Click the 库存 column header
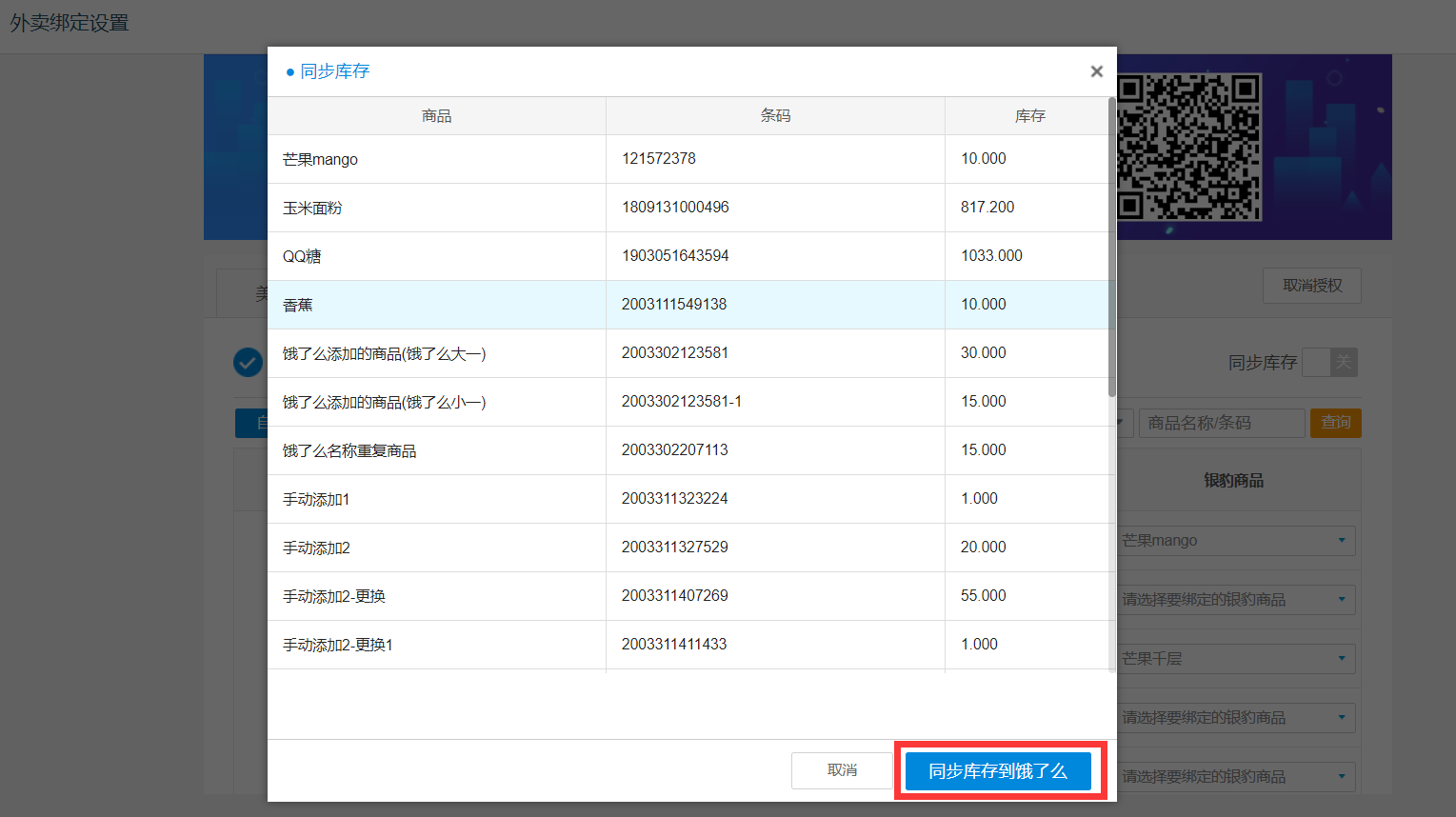Screen dimensions: 1456x817 [1029, 116]
